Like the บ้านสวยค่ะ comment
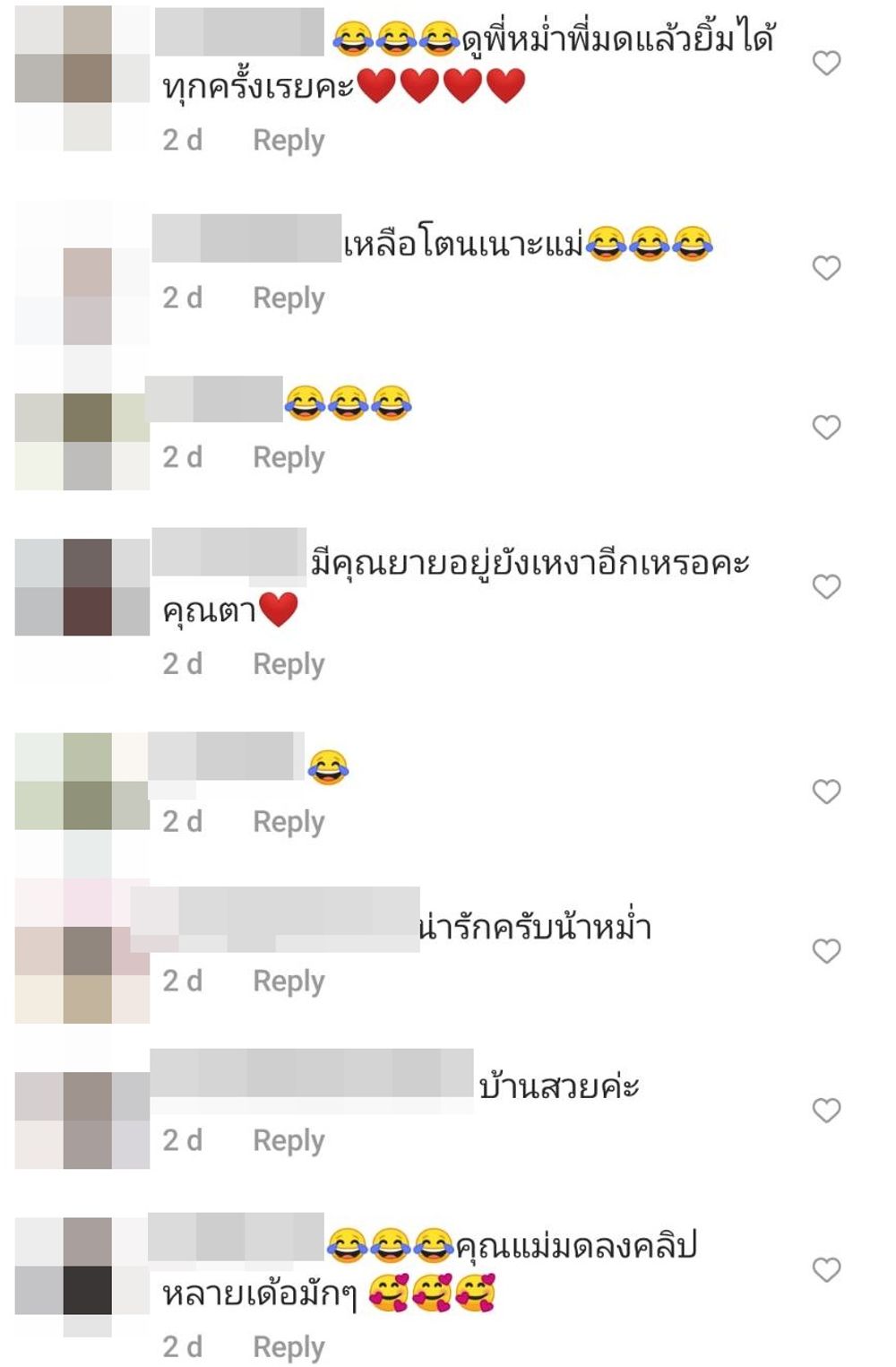Viewport: 896px width, 1367px height. [x=826, y=1110]
